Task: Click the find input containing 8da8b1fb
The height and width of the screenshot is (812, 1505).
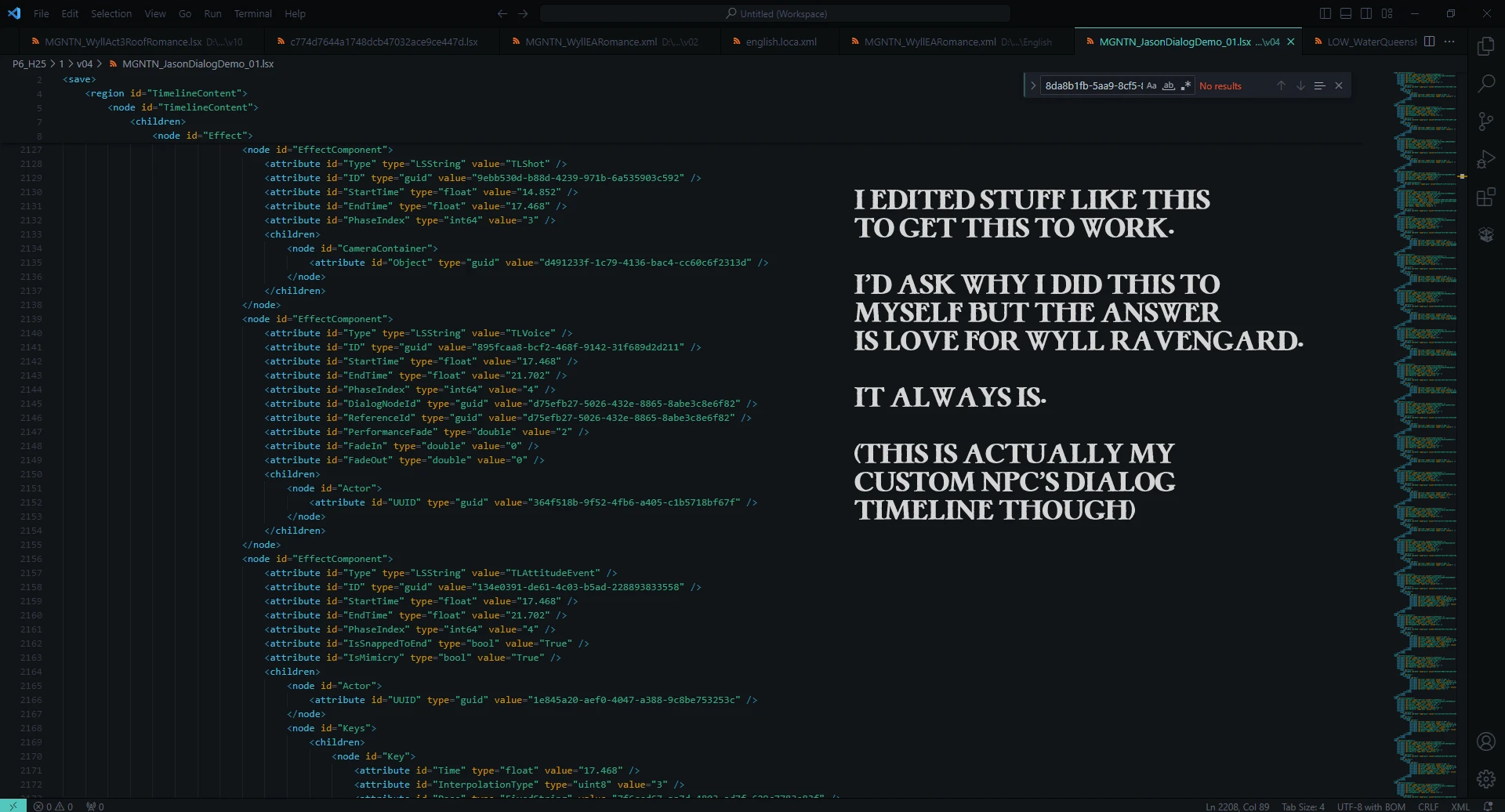Action: [x=1093, y=86]
